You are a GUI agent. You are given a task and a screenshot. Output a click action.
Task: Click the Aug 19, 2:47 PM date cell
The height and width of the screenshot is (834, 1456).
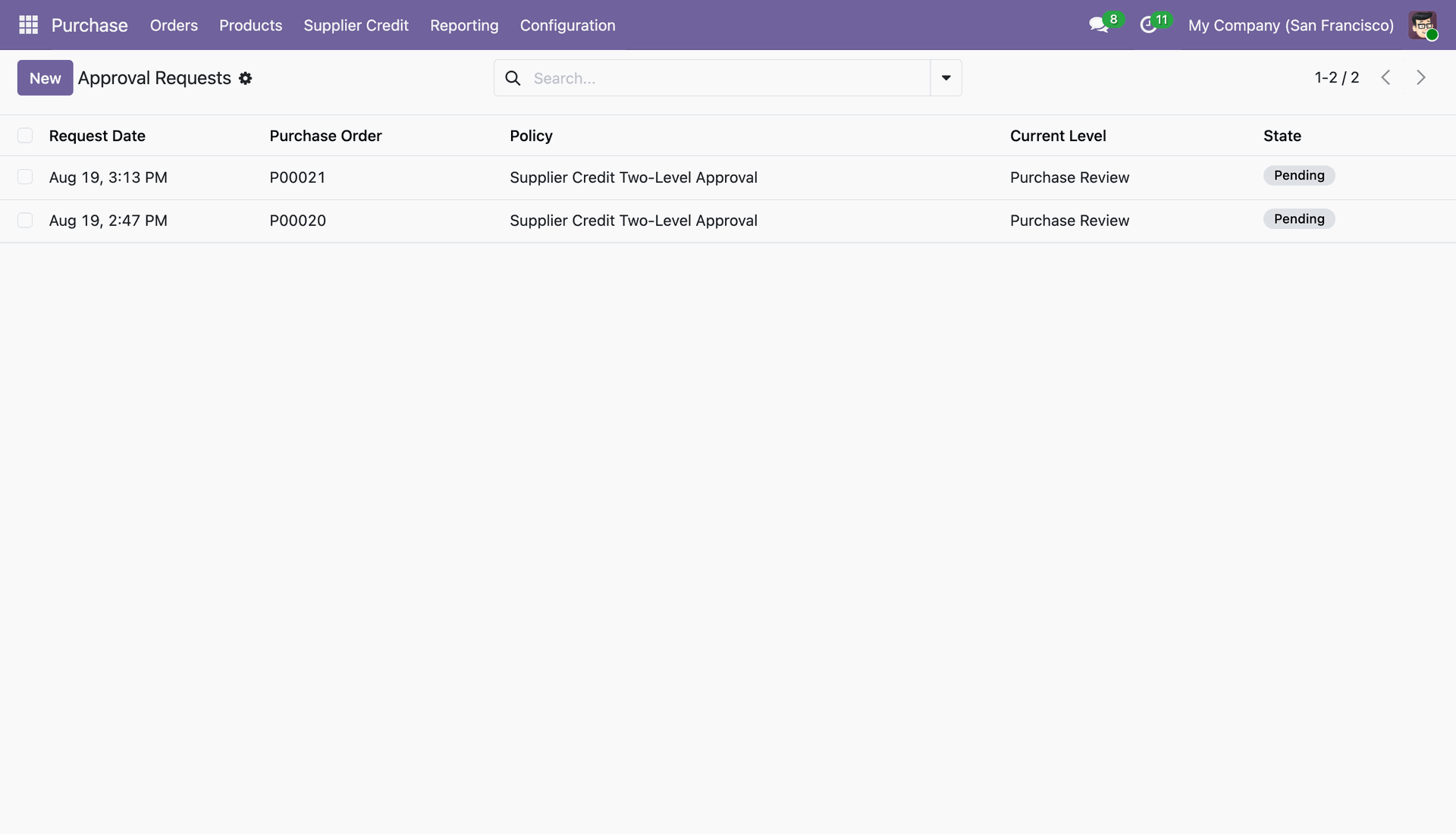108,221
